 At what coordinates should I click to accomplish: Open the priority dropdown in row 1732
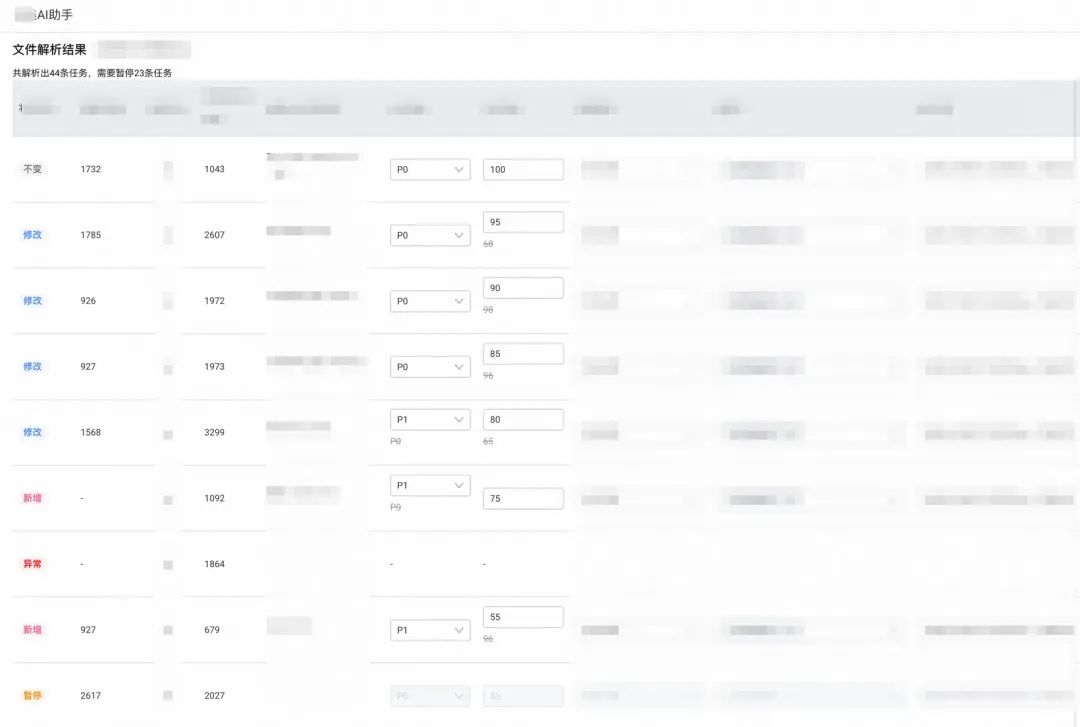[430, 170]
